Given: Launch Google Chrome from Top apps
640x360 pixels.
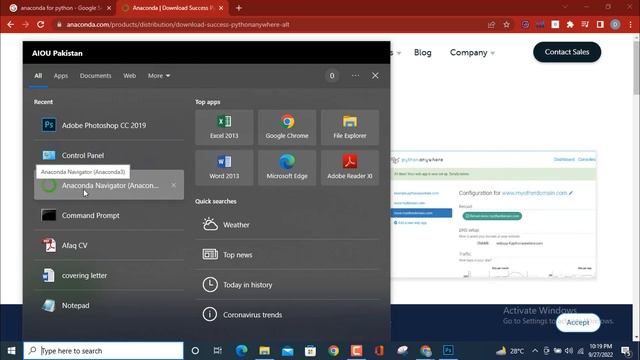Looking at the screenshot, I should (x=287, y=127).
